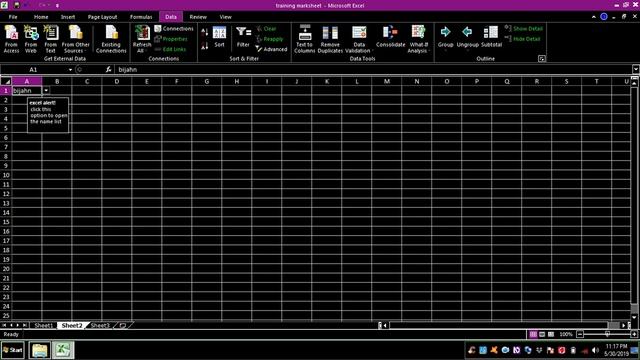640x360 pixels.
Task: Click zoom in plus button
Action: [634, 334]
